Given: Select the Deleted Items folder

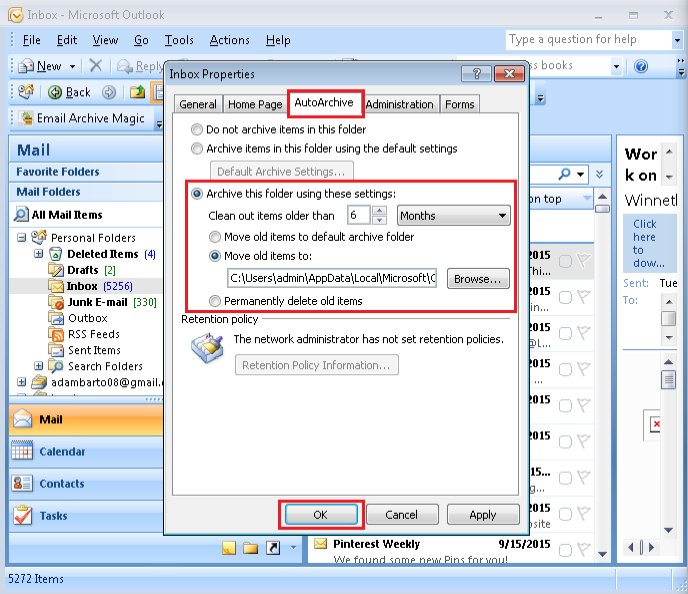Looking at the screenshot, I should pyautogui.click(x=102, y=254).
